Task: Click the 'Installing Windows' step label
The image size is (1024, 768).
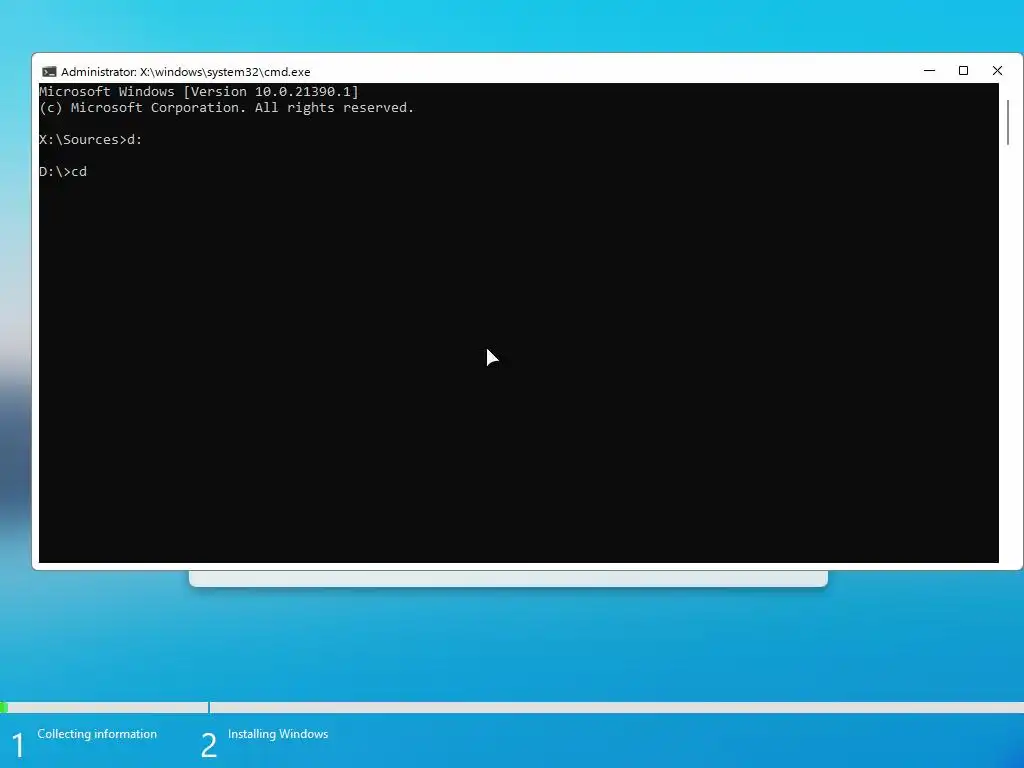Action: [x=278, y=734]
